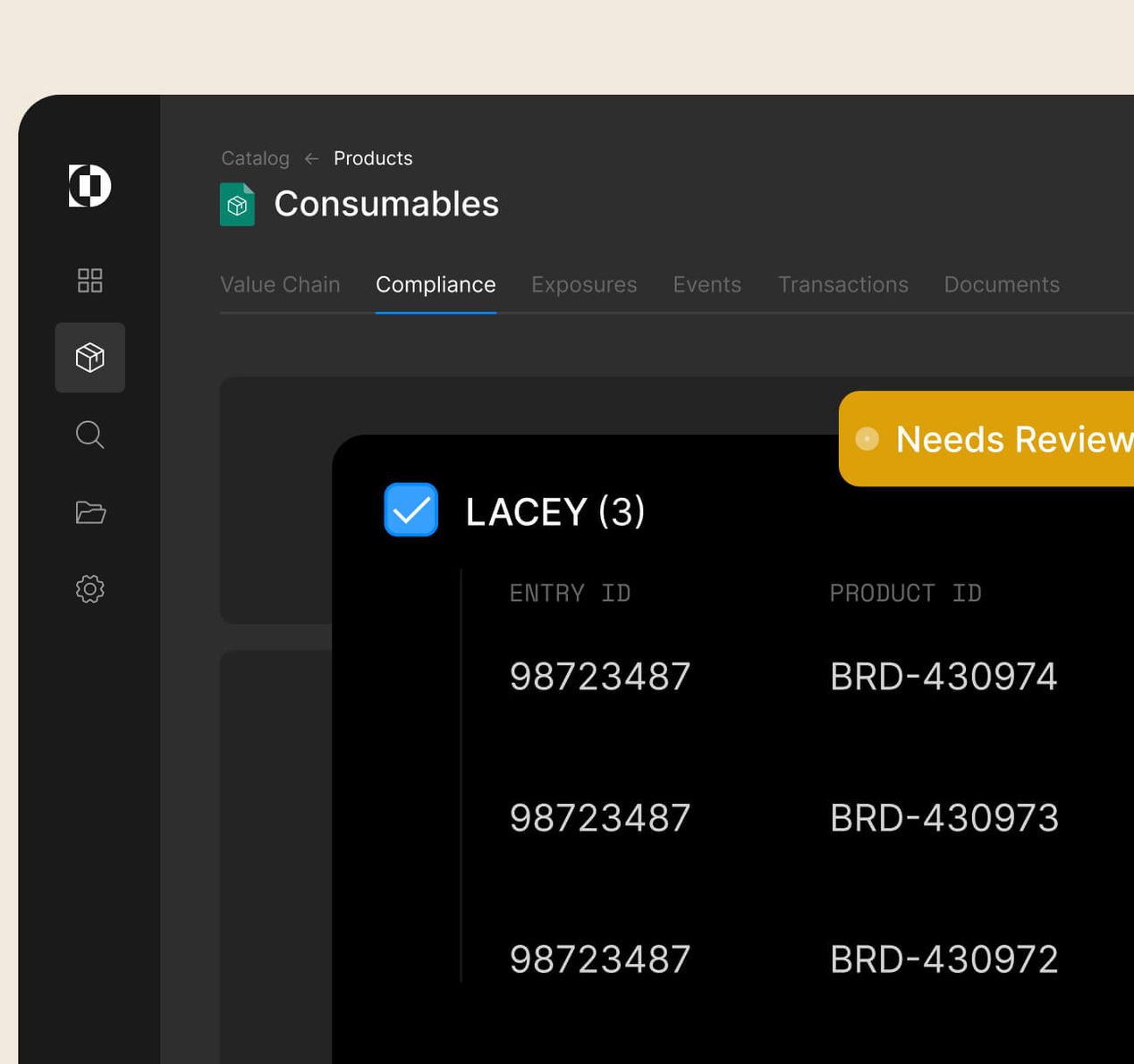Go to the Events tab
Screen dimensions: 1134x1064
[x=707, y=284]
